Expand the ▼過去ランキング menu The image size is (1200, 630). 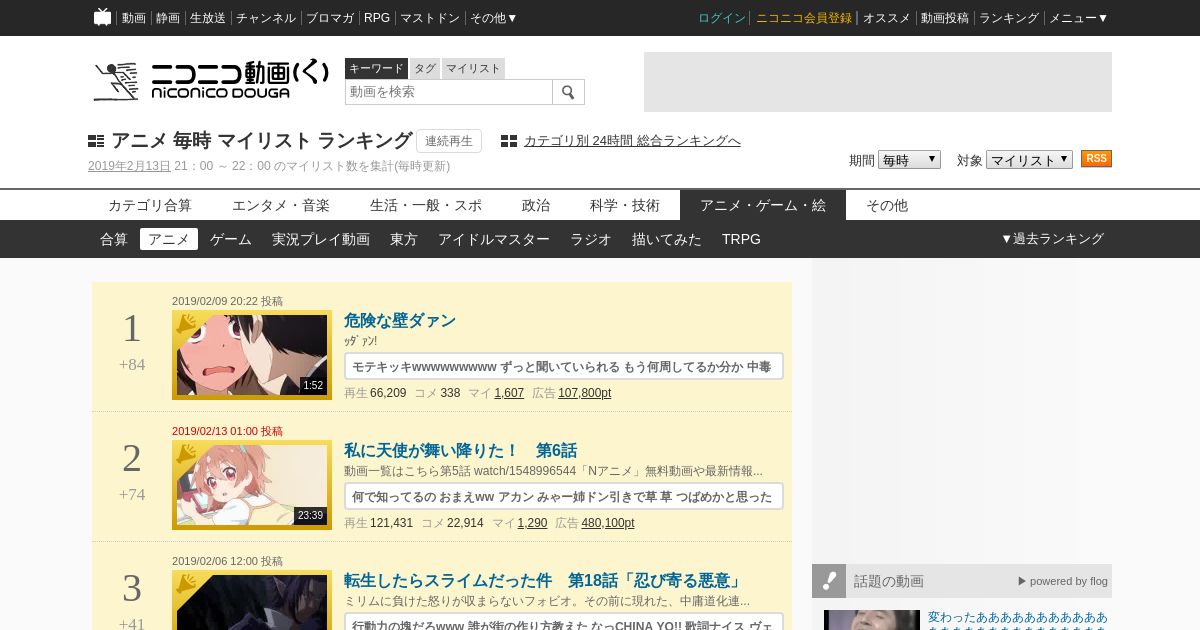coord(1052,239)
